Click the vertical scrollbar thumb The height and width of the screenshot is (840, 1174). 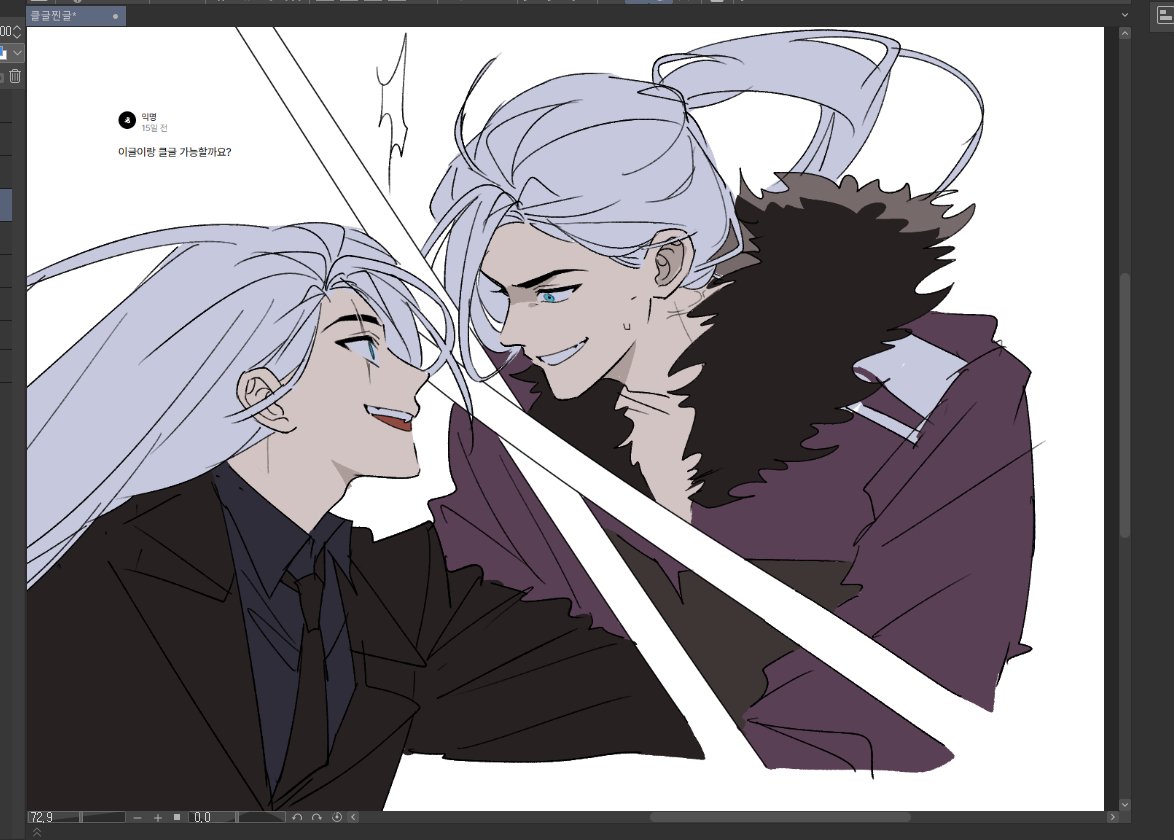tap(1125, 405)
